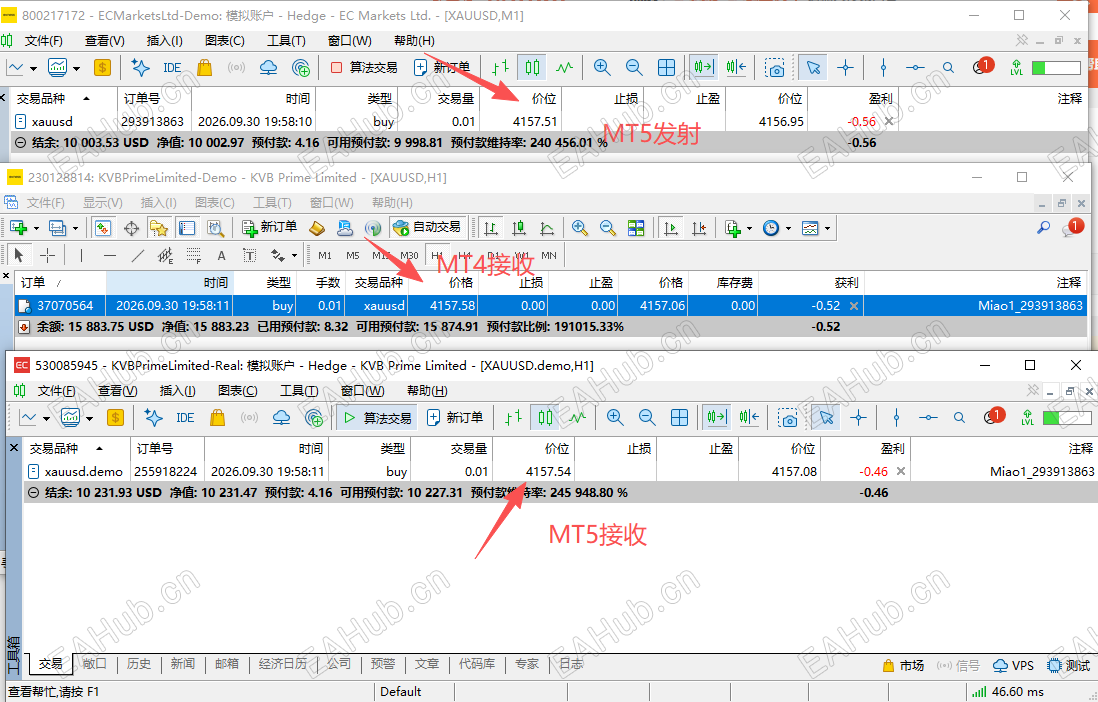Viewport: 1098px width, 702px height.
Task: Switch to line chart in EC Markets toolbar
Action: pos(564,68)
